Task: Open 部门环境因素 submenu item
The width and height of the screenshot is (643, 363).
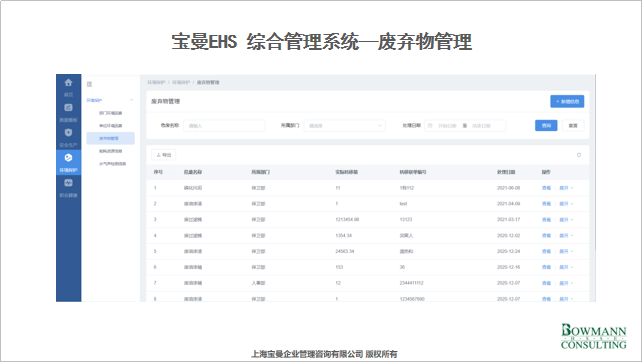Action: coord(110,113)
